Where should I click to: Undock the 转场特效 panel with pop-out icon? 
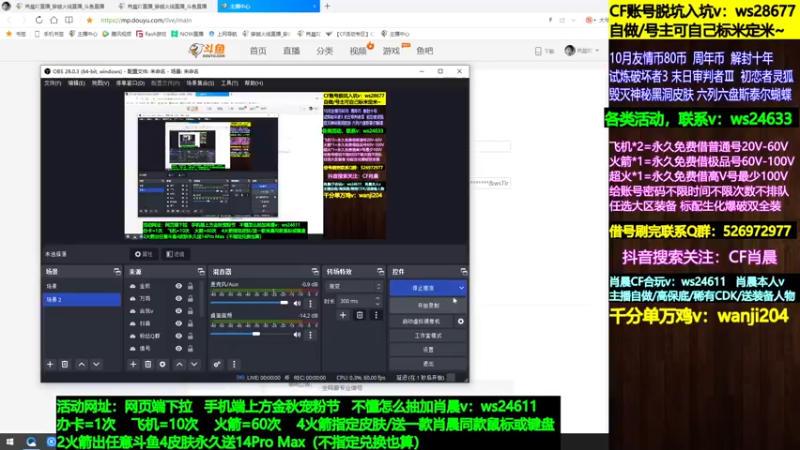click(380, 272)
